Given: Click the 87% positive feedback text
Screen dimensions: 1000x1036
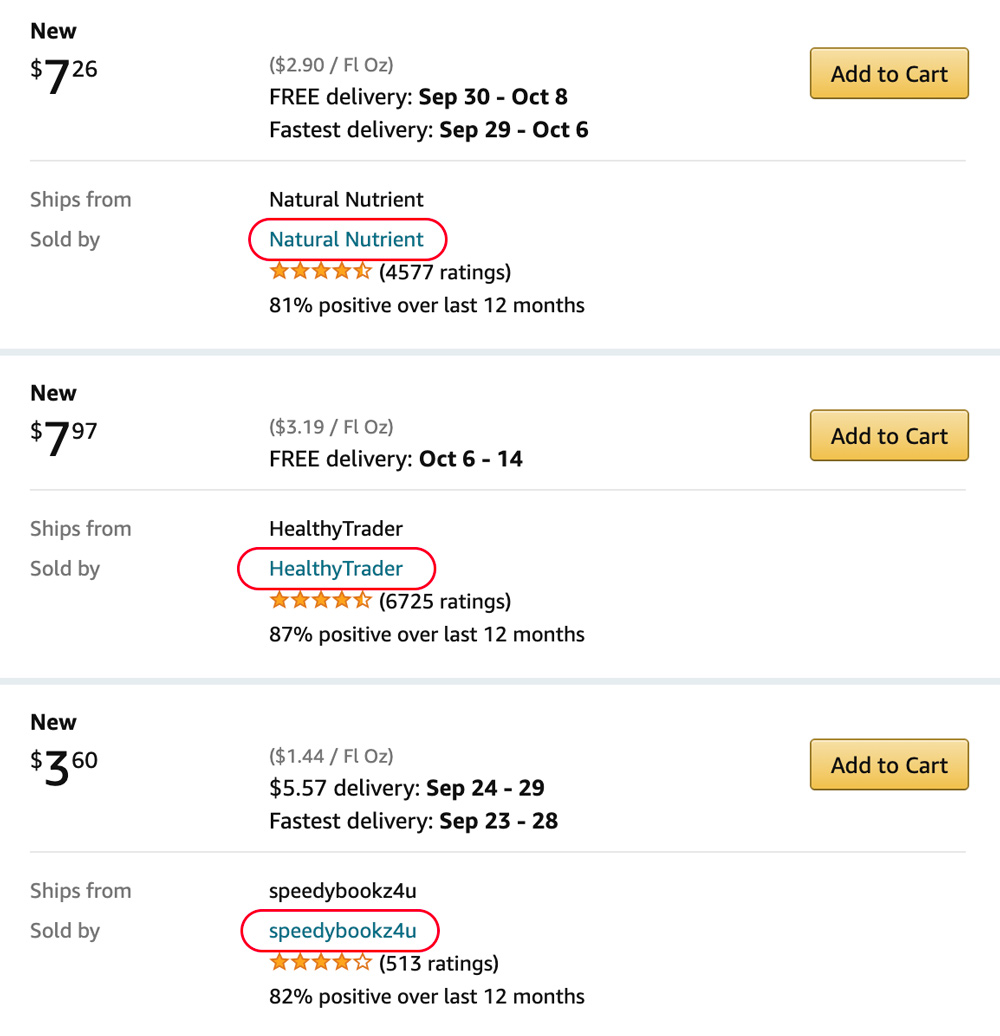Looking at the screenshot, I should tap(427, 634).
